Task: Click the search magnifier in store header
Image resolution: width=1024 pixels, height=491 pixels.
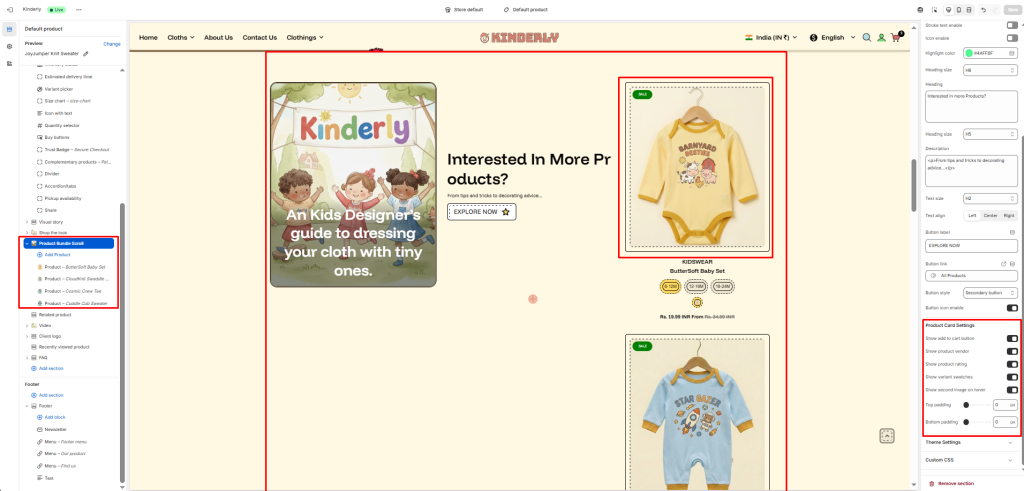Action: coord(867,38)
